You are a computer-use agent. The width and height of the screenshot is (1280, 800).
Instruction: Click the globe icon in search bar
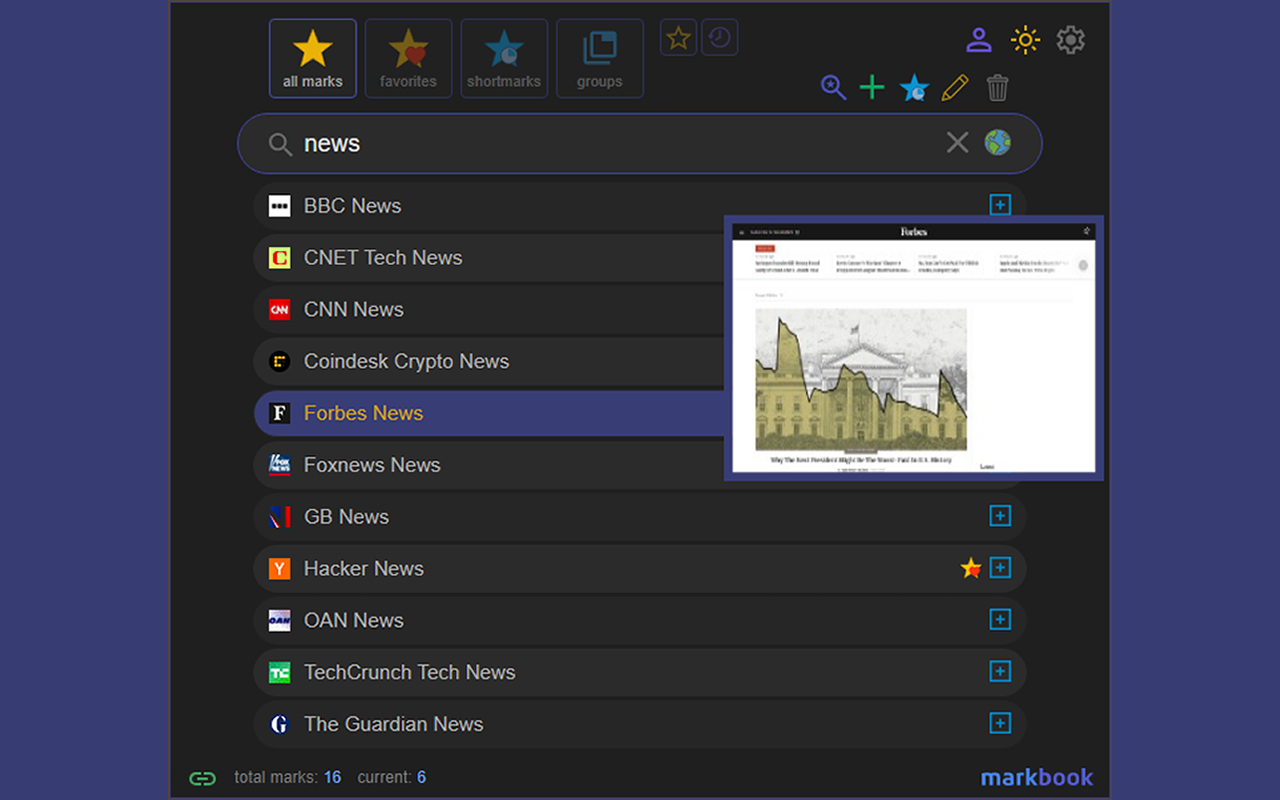[x=997, y=143]
